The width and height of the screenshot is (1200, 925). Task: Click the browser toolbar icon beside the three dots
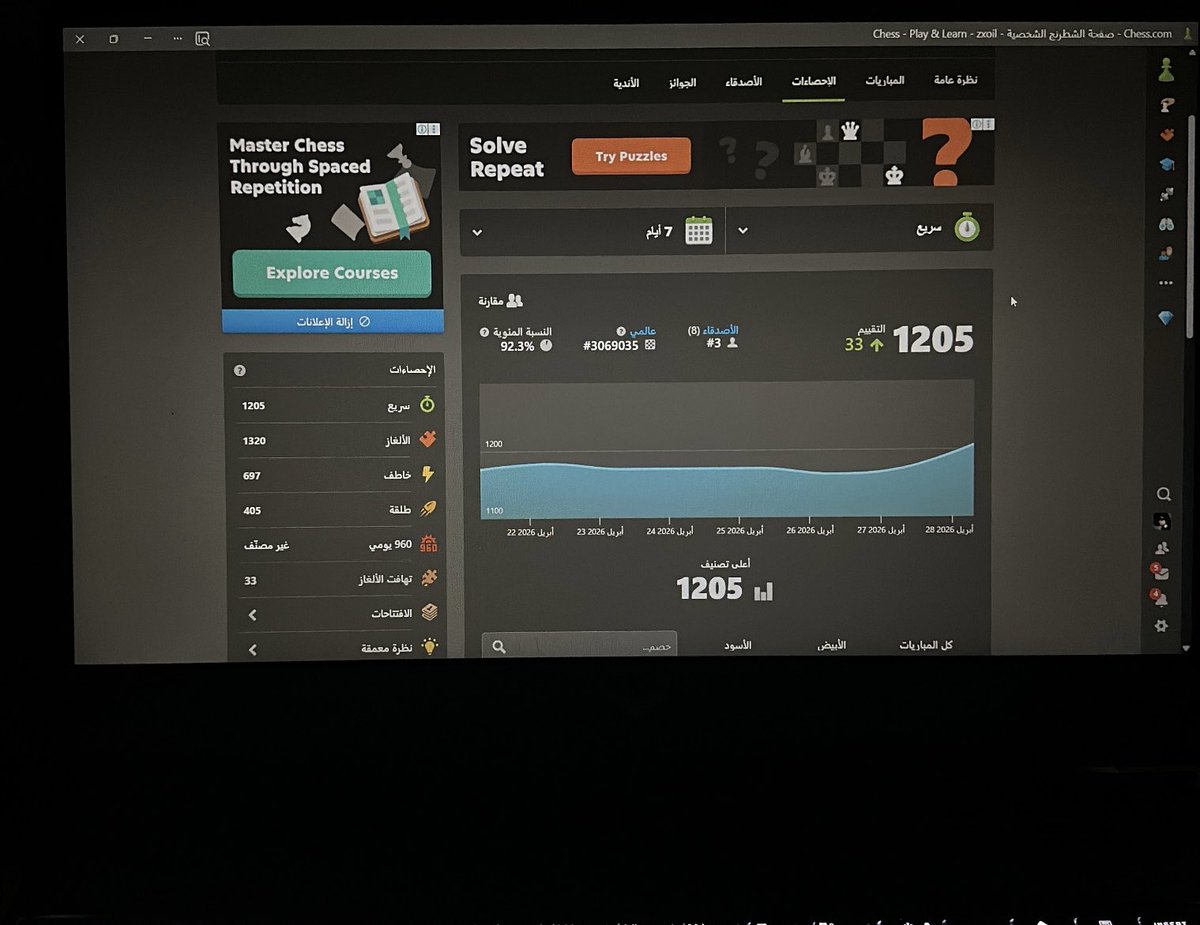coord(203,39)
